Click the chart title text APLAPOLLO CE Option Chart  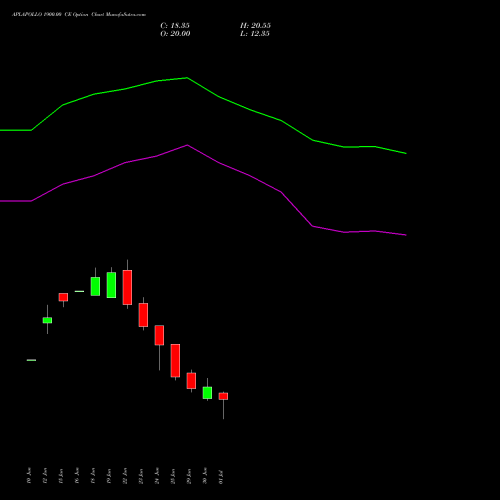tap(79, 14)
